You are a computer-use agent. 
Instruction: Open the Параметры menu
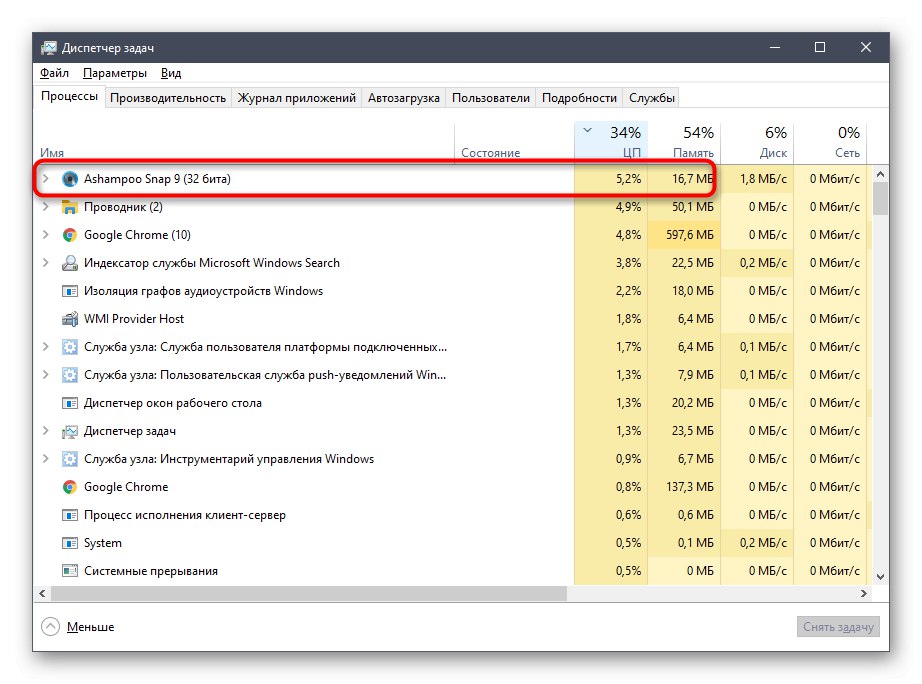click(113, 72)
